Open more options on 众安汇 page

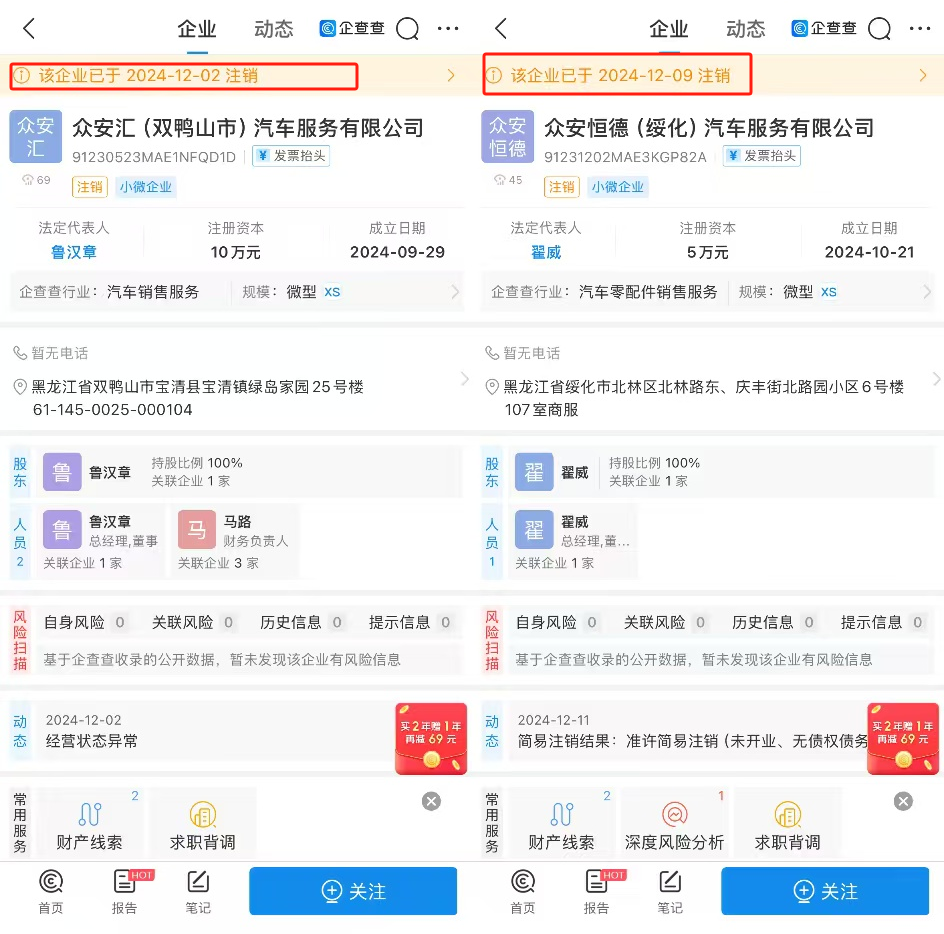[x=448, y=28]
